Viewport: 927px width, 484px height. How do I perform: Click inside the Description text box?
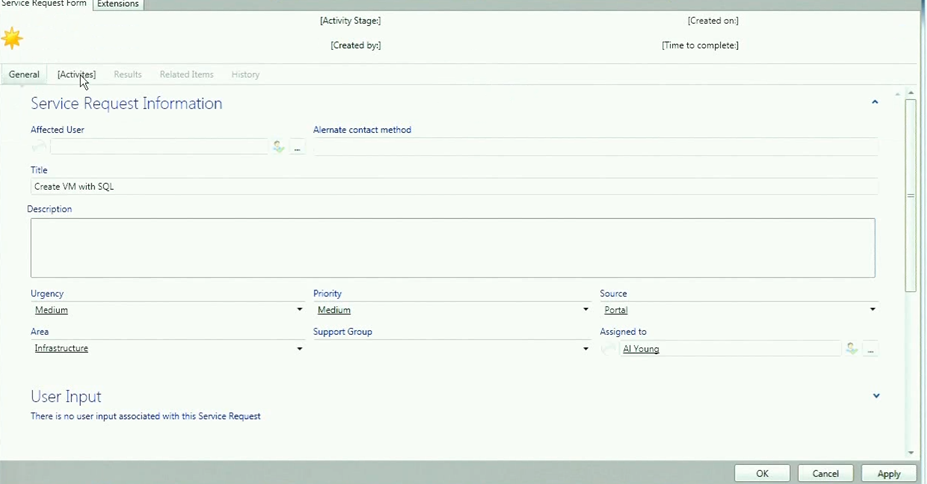coord(452,247)
